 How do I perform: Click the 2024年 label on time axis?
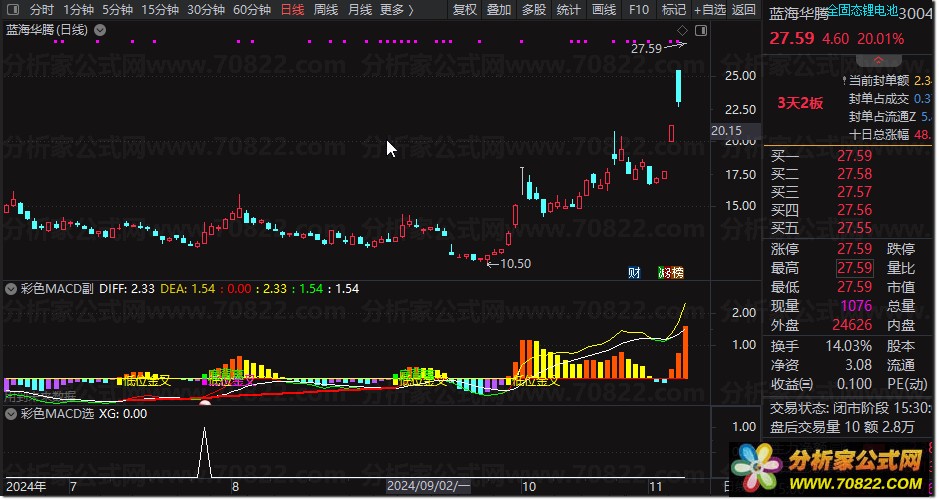pyautogui.click(x=25, y=487)
